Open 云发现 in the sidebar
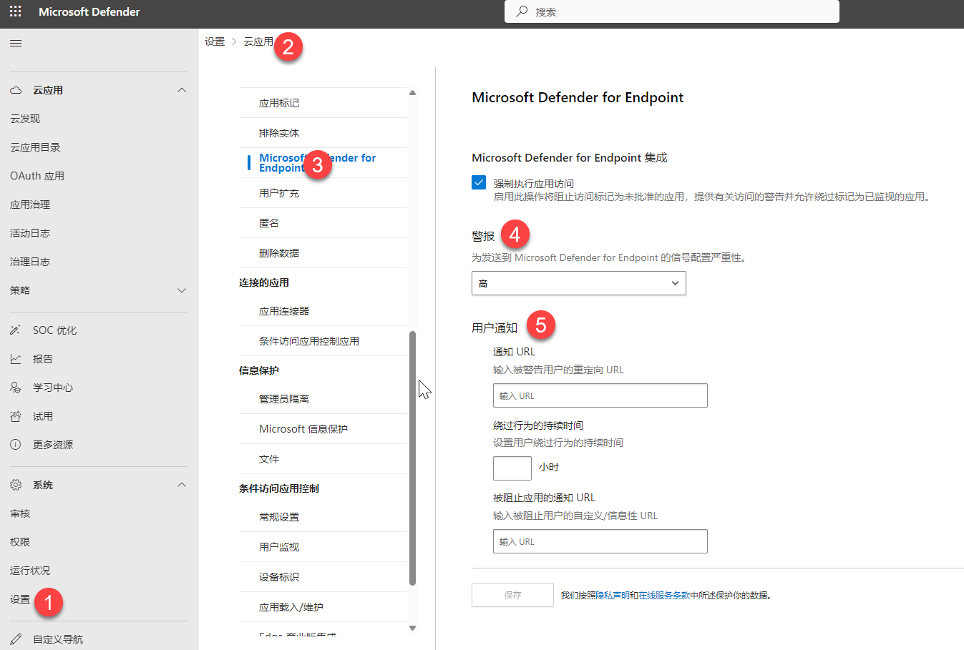 pos(25,119)
